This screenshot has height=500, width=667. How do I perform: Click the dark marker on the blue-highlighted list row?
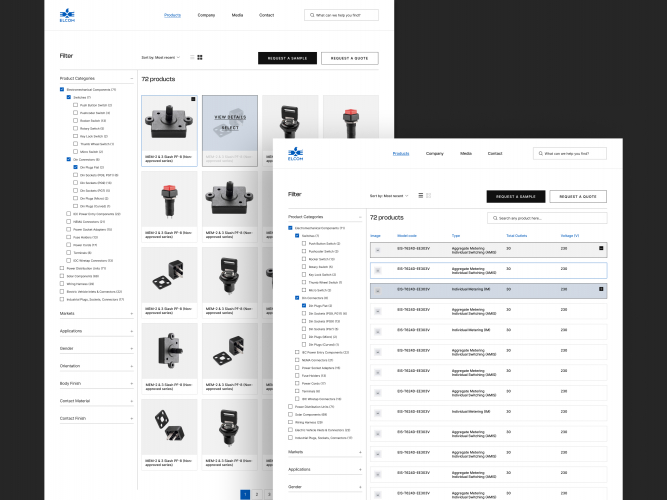pyautogui.click(x=601, y=289)
